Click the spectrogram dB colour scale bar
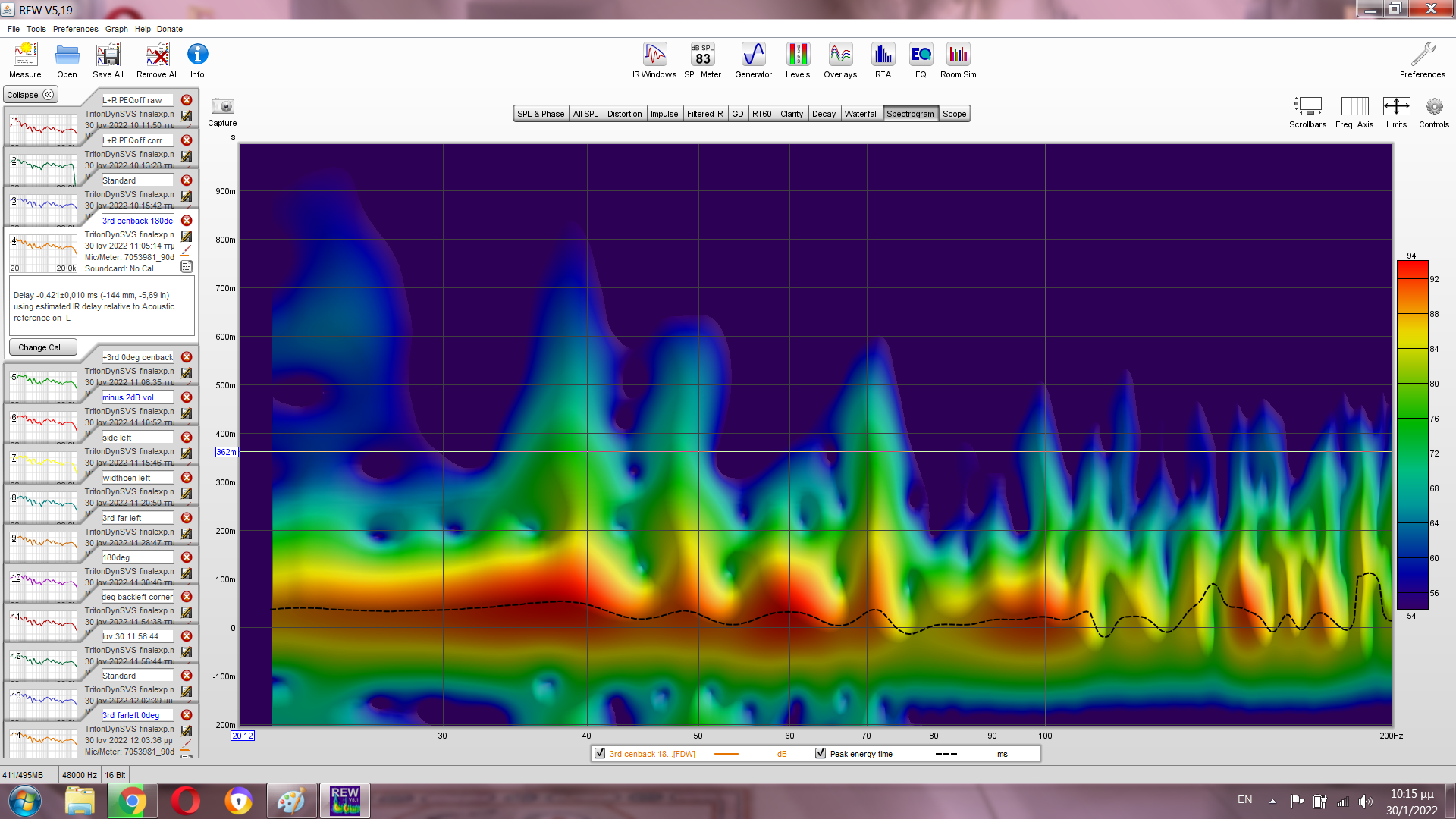This screenshot has width=1456, height=819. click(1412, 436)
